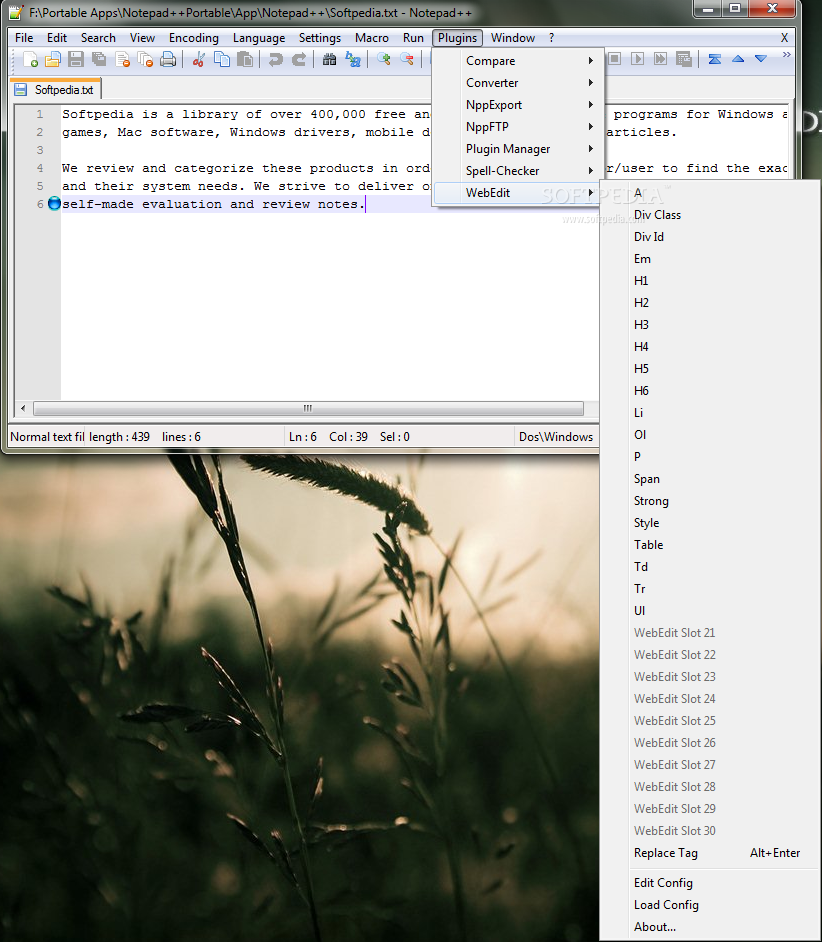Viewport: 822px width, 942px height.
Task: Choose Div Id in WebEdit submenu
Action: coord(710,237)
